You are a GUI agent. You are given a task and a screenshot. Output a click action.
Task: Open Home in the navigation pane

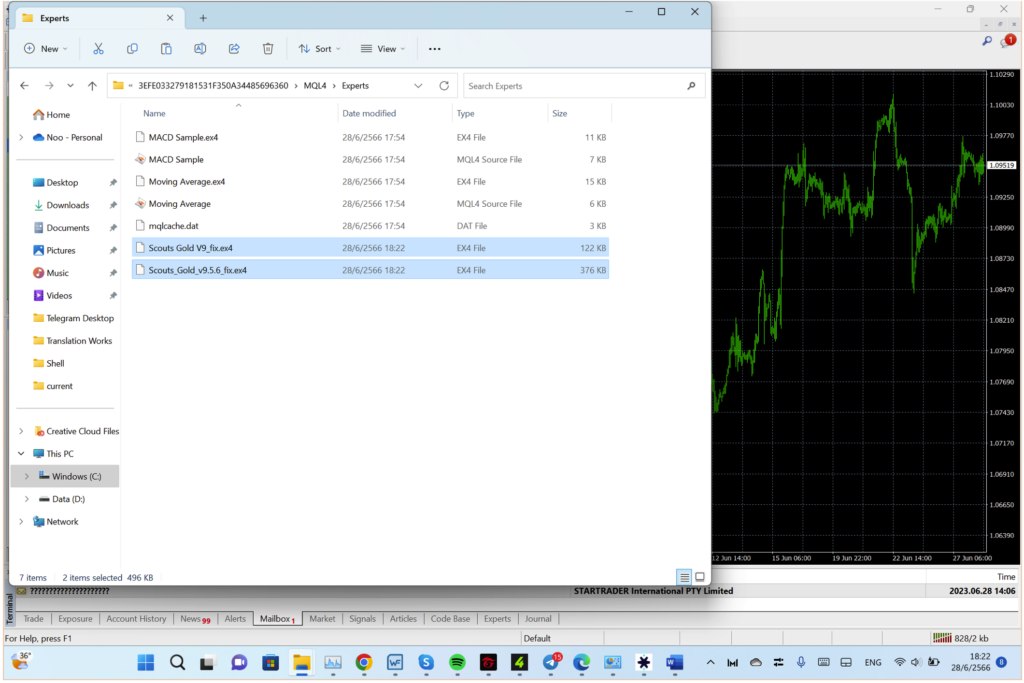coord(52,114)
